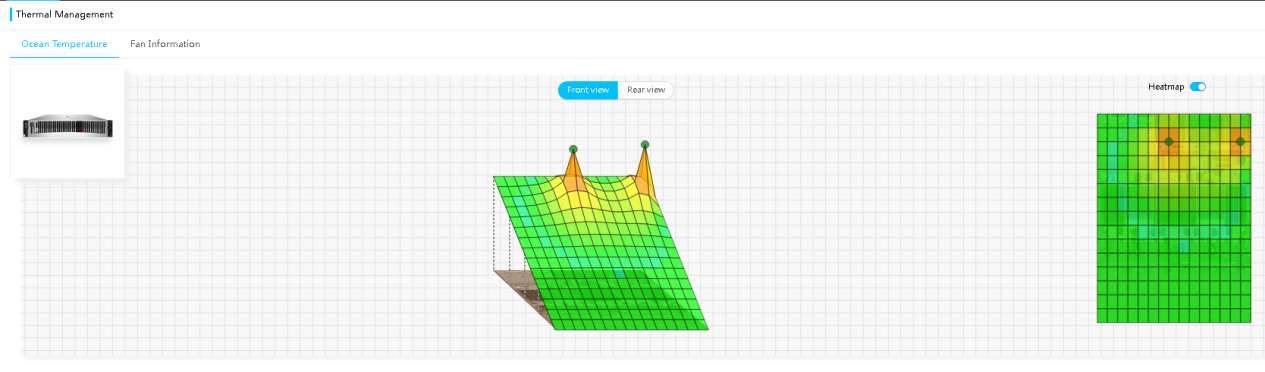Click the right orange peak of the 3D surface

click(x=645, y=172)
